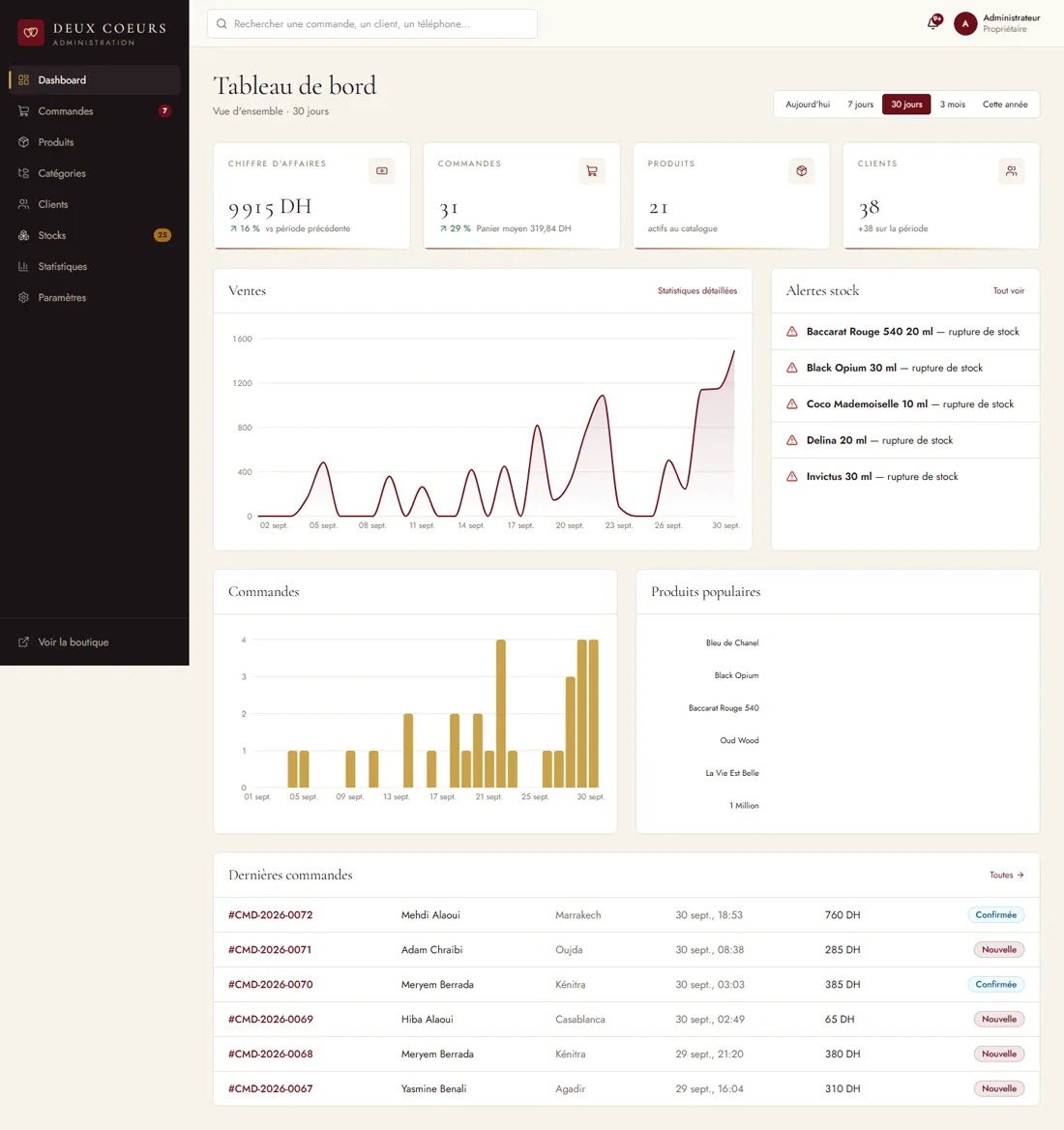Click Confirmée status badge for Mehdi Alaoui
Image resolution: width=1064 pixels, height=1130 pixels.
(x=995, y=914)
